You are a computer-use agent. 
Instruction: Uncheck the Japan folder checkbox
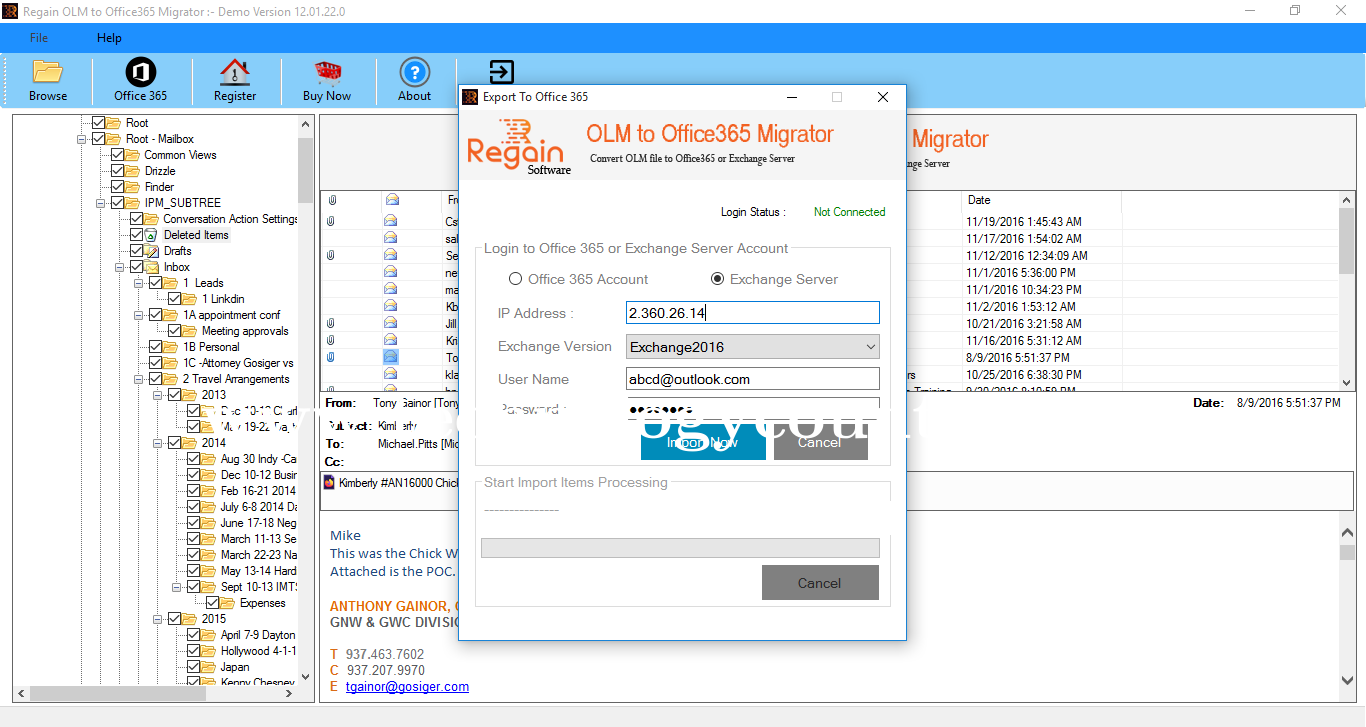click(194, 667)
